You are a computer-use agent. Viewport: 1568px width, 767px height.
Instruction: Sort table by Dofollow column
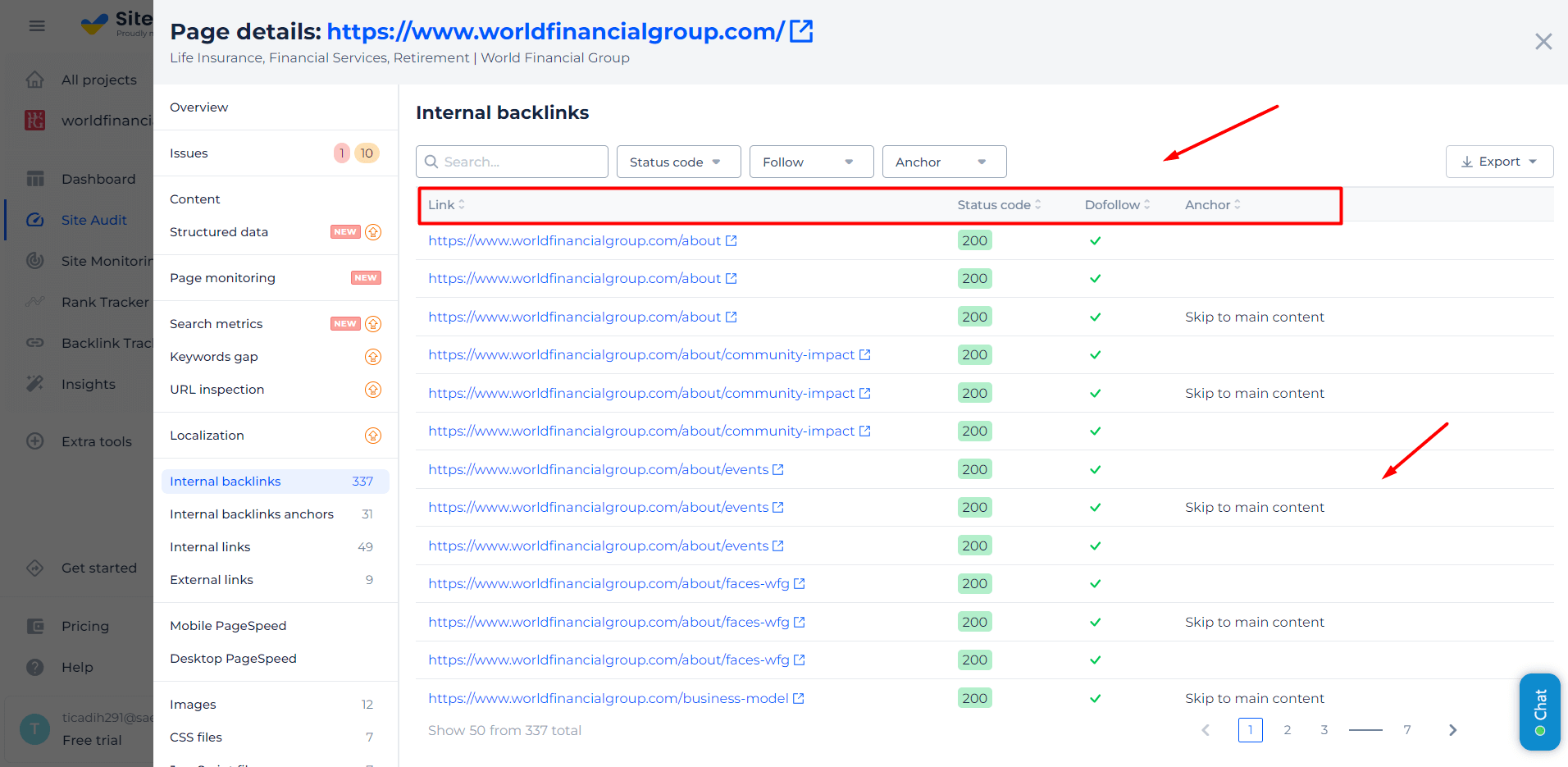(x=1117, y=204)
